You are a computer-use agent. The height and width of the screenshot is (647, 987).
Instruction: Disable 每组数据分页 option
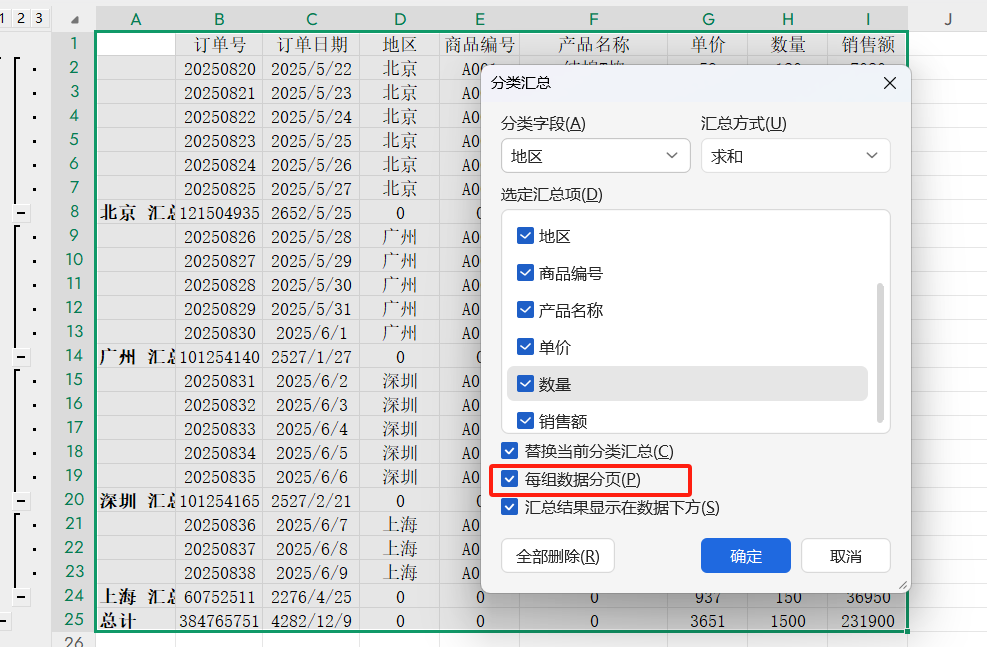(x=510, y=479)
